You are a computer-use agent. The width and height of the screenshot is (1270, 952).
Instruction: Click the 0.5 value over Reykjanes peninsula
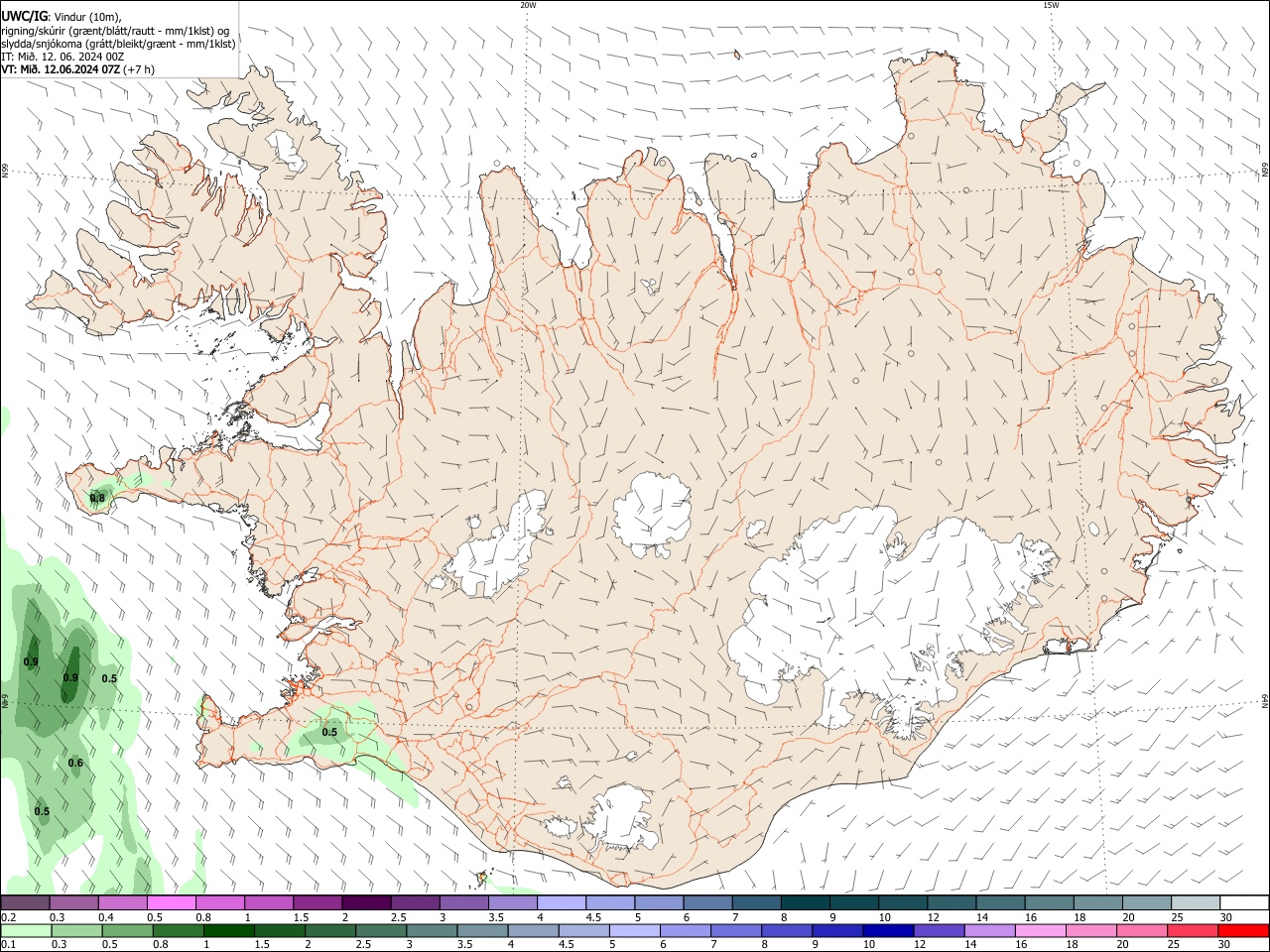click(x=329, y=732)
